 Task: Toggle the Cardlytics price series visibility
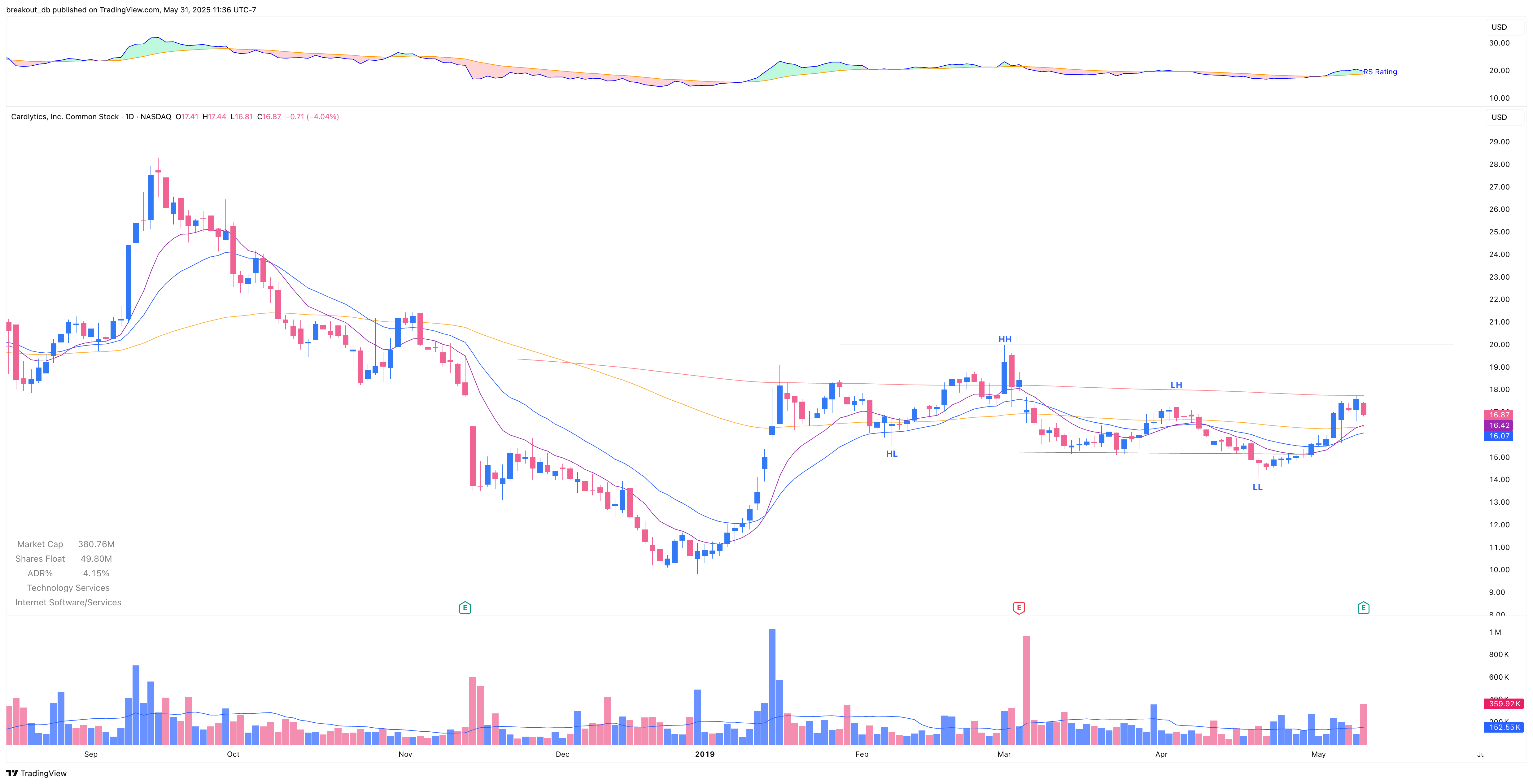point(65,117)
